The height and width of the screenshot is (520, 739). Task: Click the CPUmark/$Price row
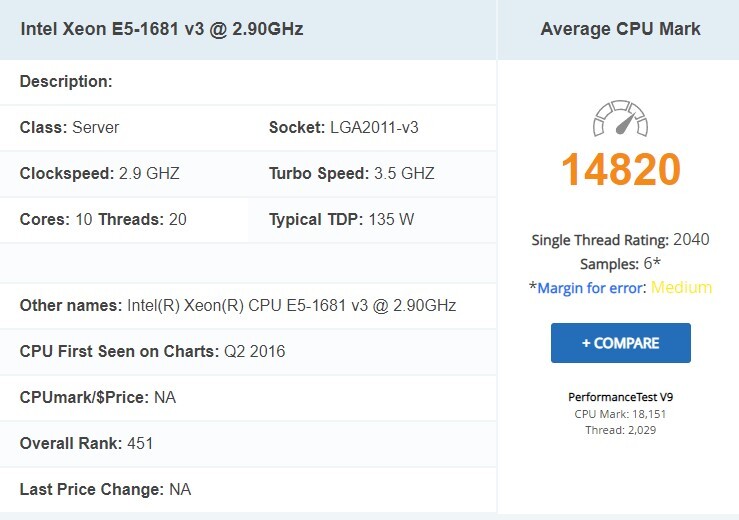pyautogui.click(x=98, y=397)
